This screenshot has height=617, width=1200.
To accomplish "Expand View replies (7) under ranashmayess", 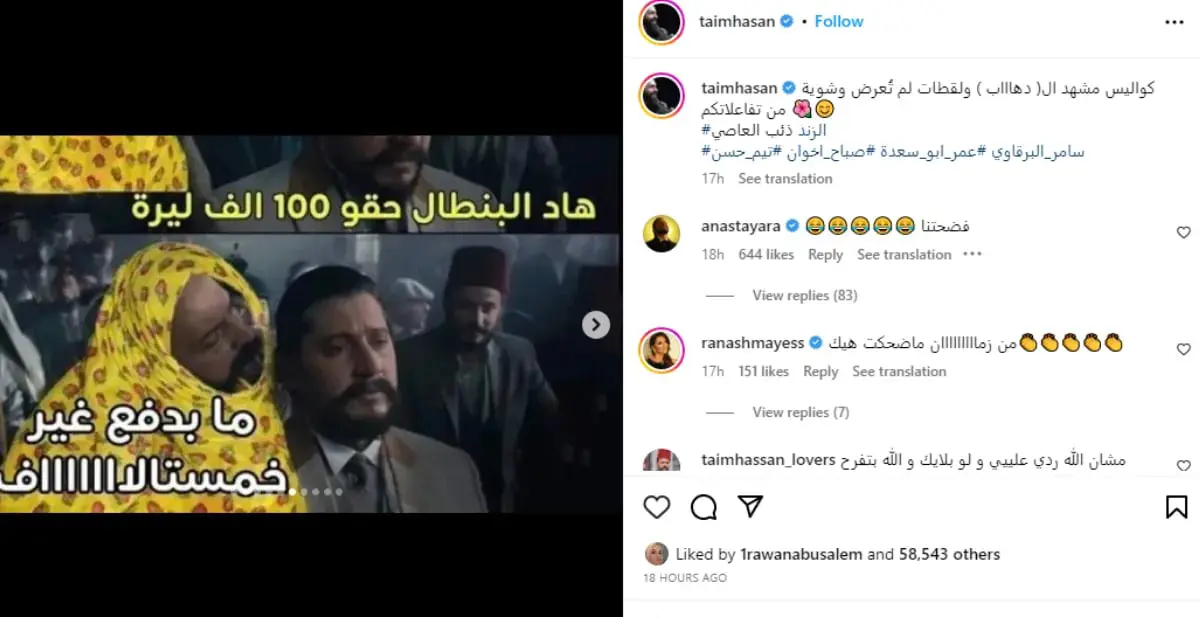I will click(801, 412).
